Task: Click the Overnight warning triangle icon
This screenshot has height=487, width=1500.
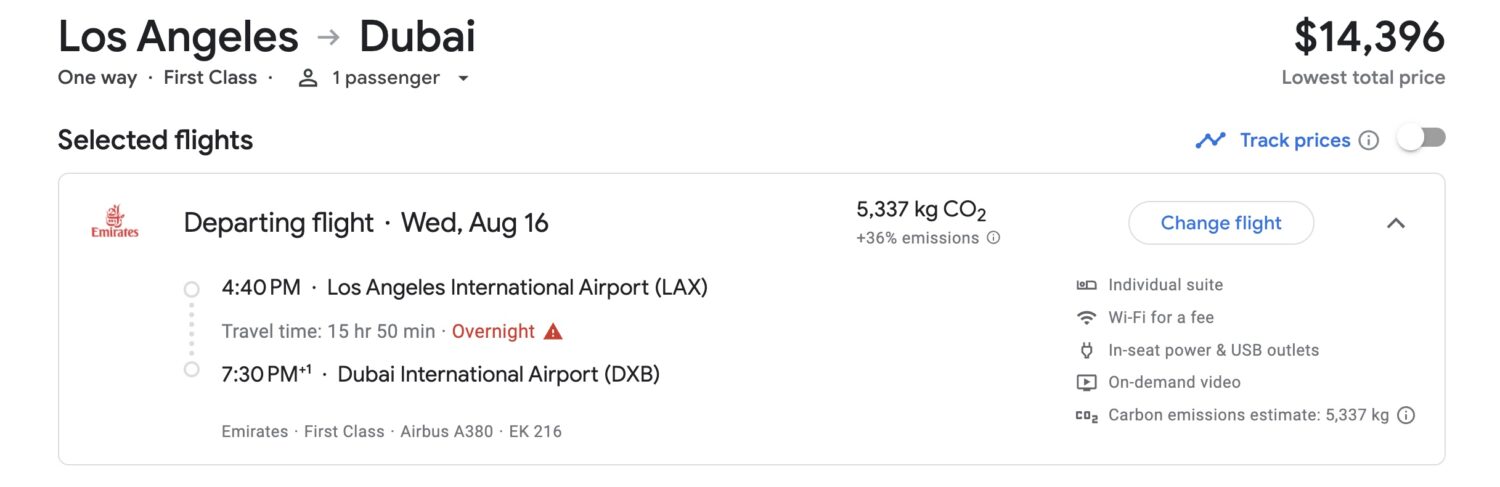Action: click(x=553, y=331)
